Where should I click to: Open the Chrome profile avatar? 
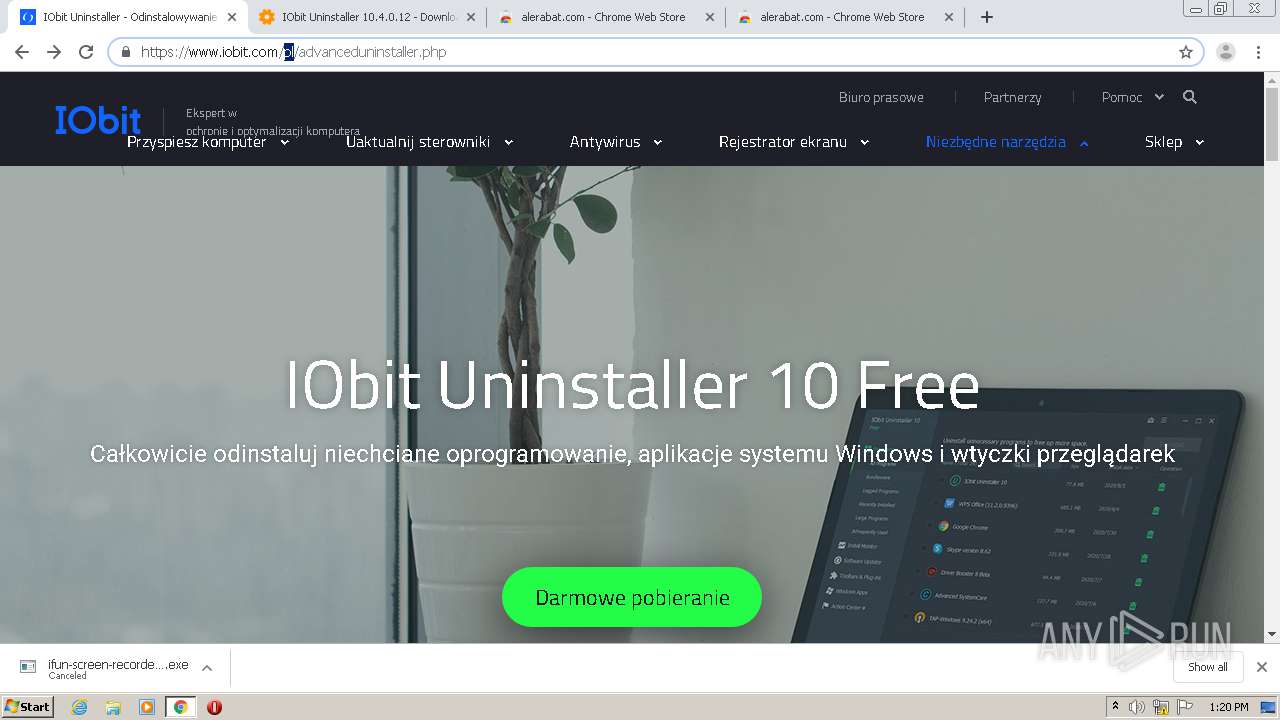(x=1226, y=52)
